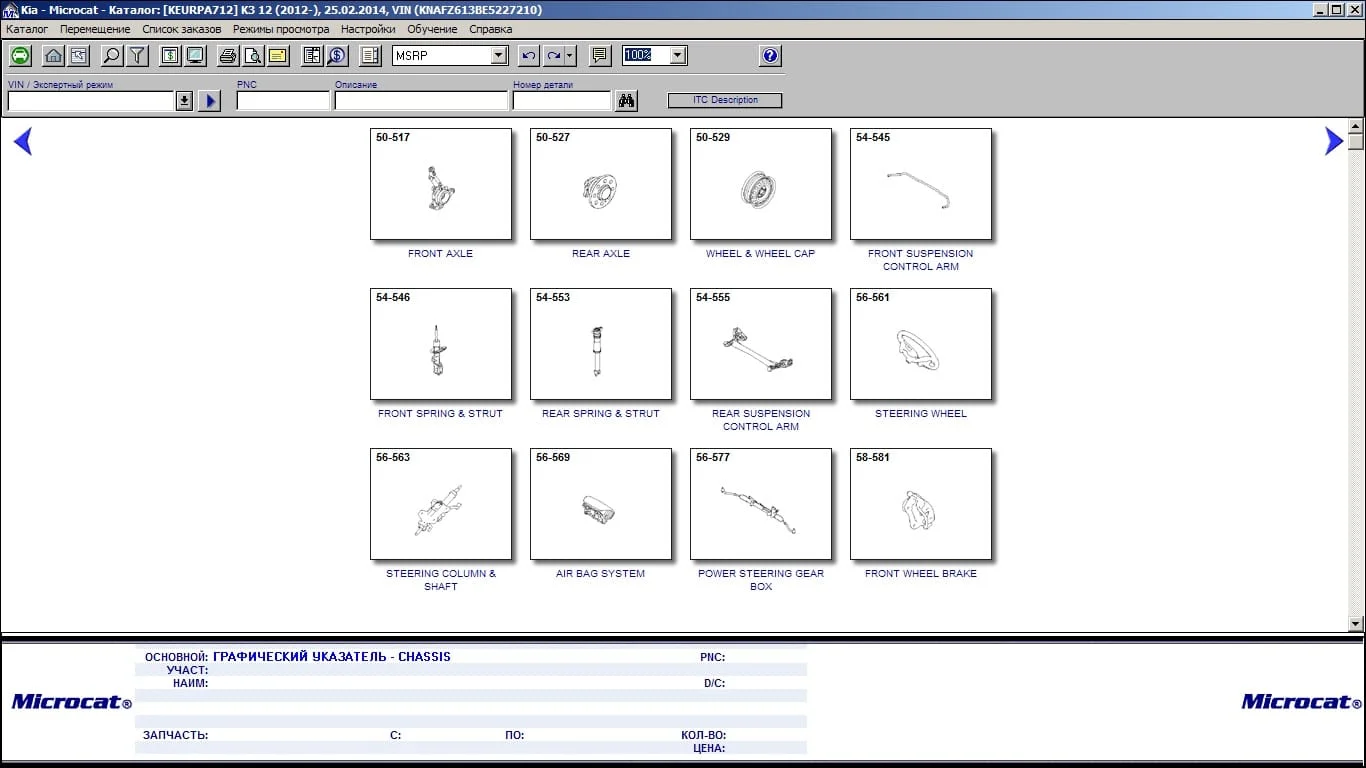Open help with the question mark icon
The height and width of the screenshot is (768, 1366).
(x=770, y=56)
